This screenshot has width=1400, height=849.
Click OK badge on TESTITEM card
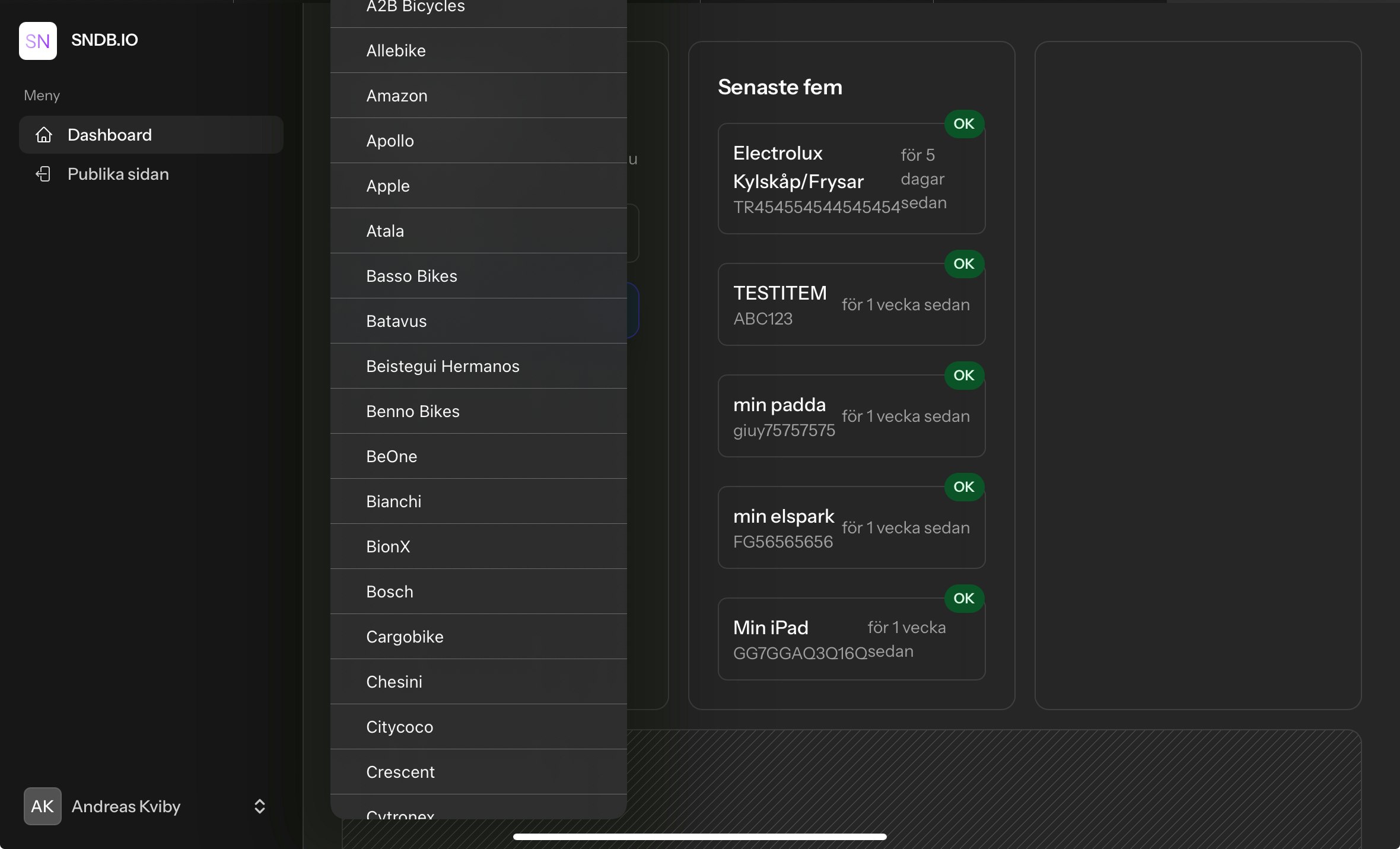pyautogui.click(x=964, y=263)
